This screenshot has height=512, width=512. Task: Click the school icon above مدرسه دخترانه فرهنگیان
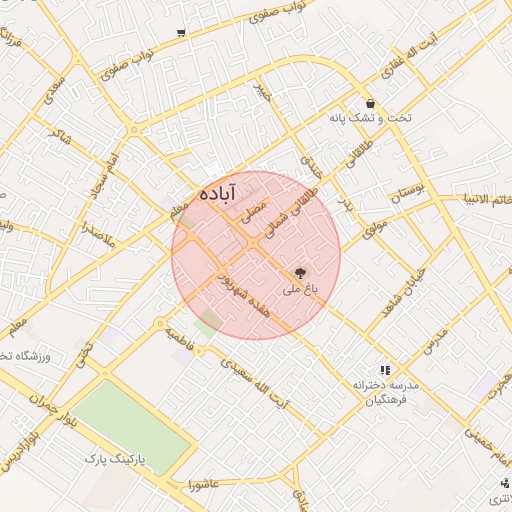[x=385, y=370]
